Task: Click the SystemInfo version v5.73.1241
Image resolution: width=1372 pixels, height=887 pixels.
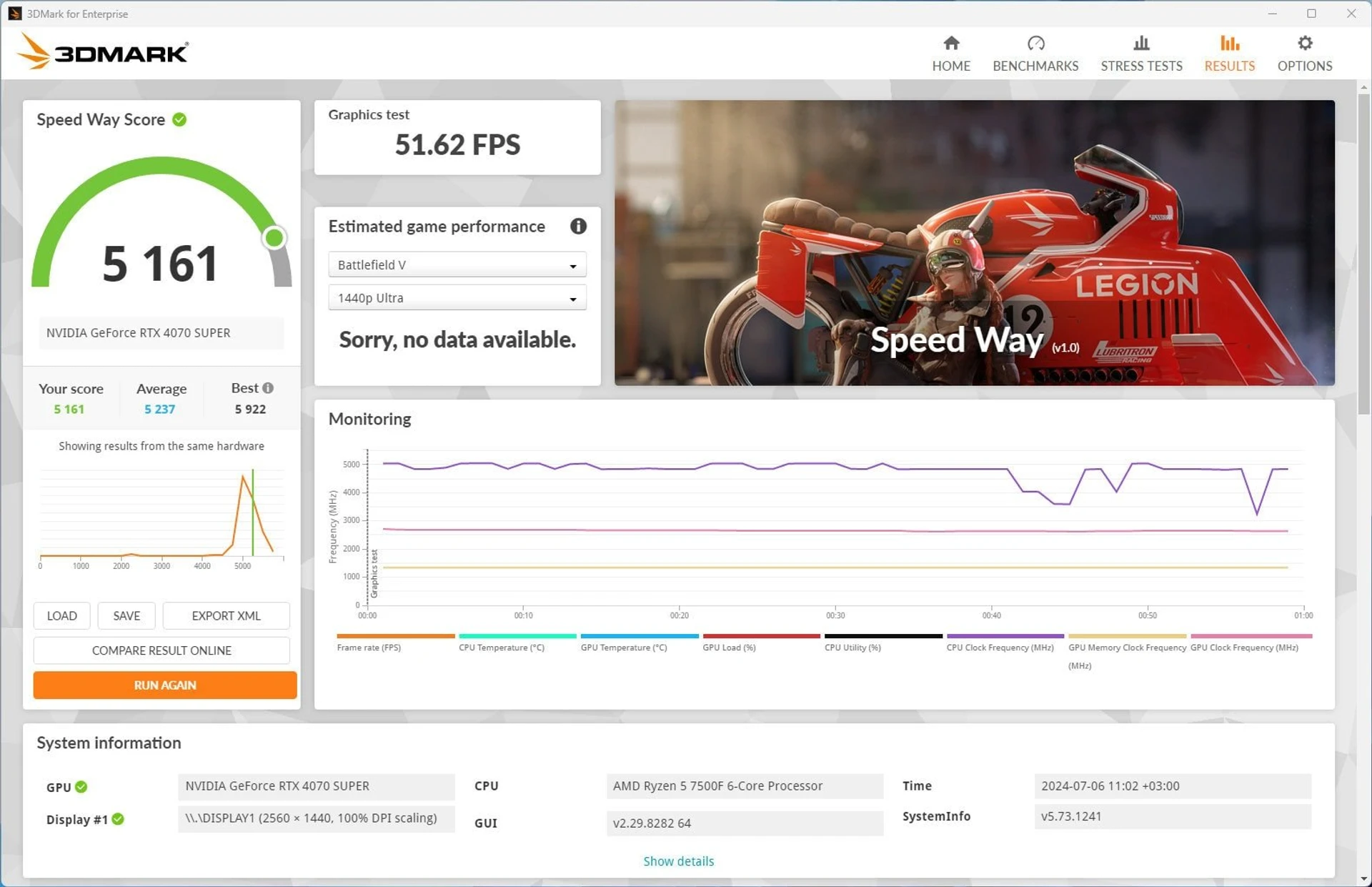Action: (1173, 816)
